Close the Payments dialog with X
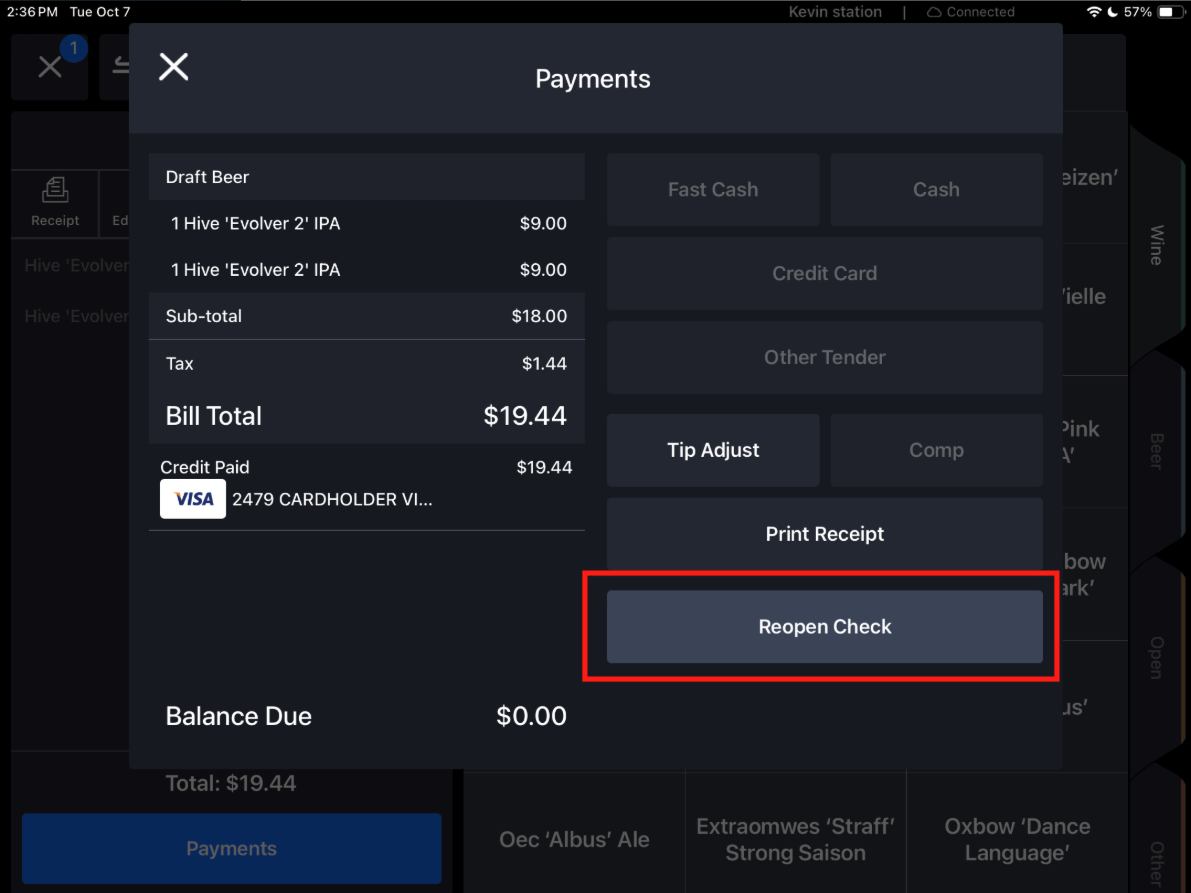This screenshot has width=1191, height=893. [x=173, y=67]
